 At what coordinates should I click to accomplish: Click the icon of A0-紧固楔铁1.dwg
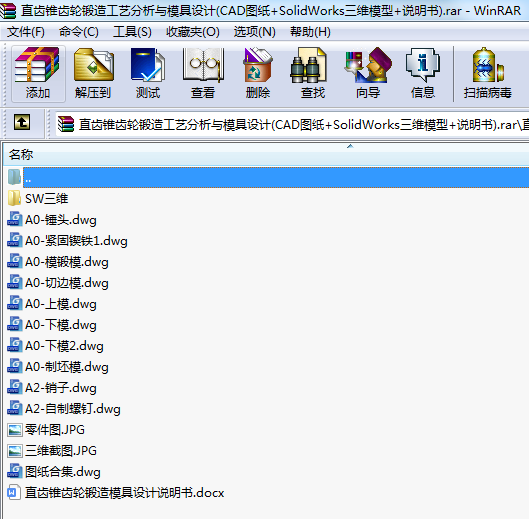pyautogui.click(x=15, y=240)
